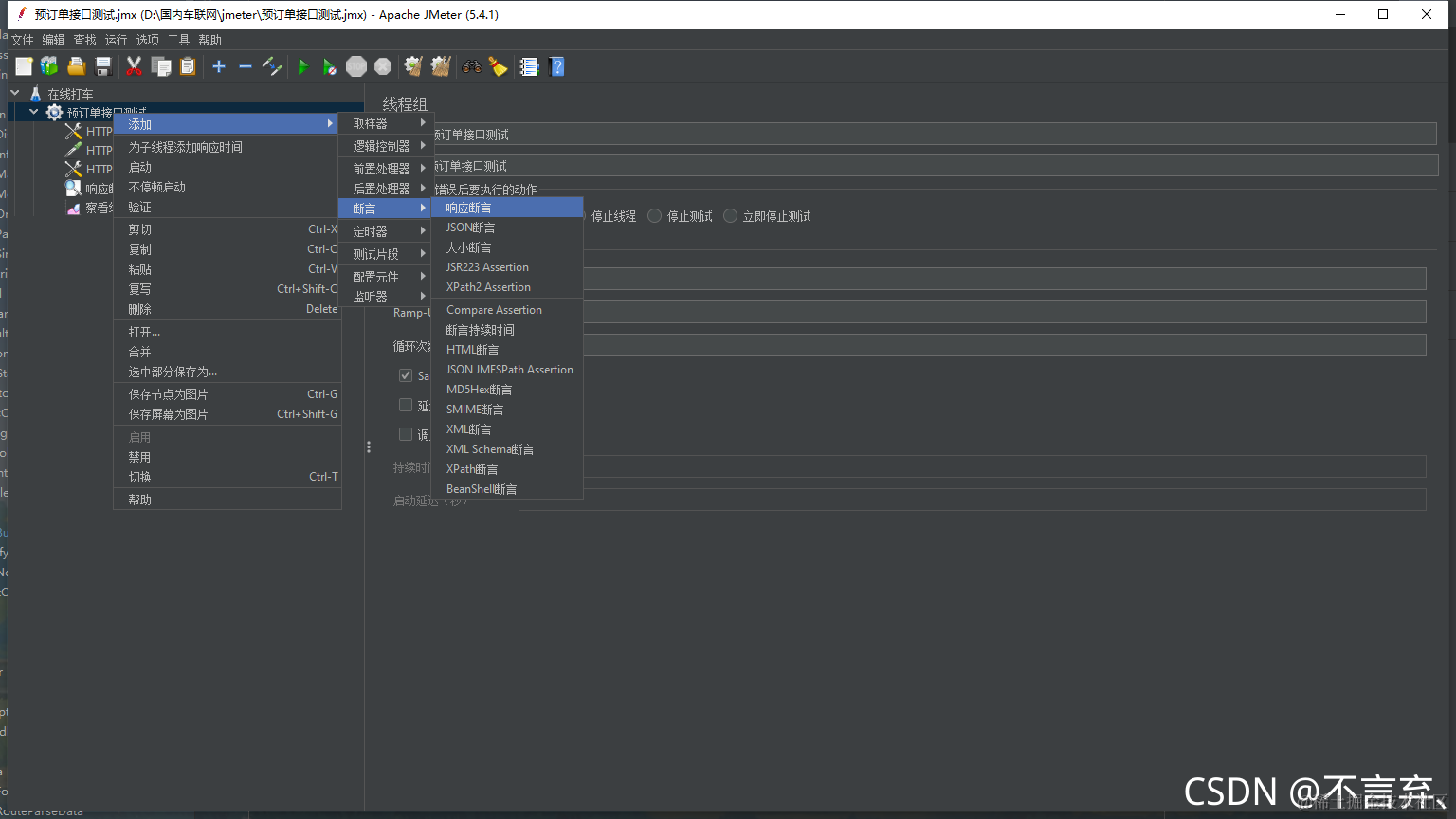Screen dimensions: 1456x819
Task: Open the 文件 menu
Action: tap(22, 40)
